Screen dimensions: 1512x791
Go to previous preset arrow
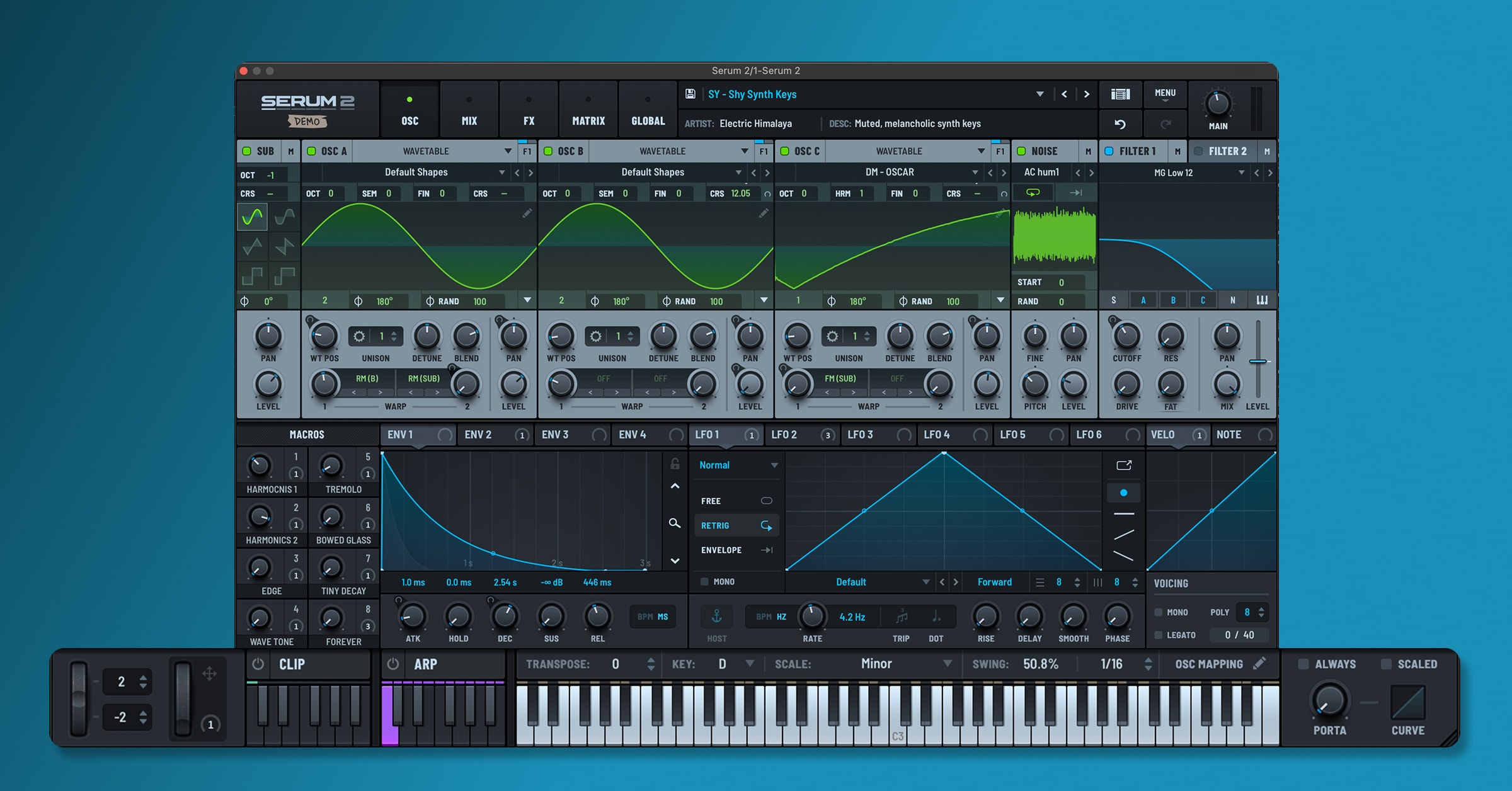(1064, 94)
